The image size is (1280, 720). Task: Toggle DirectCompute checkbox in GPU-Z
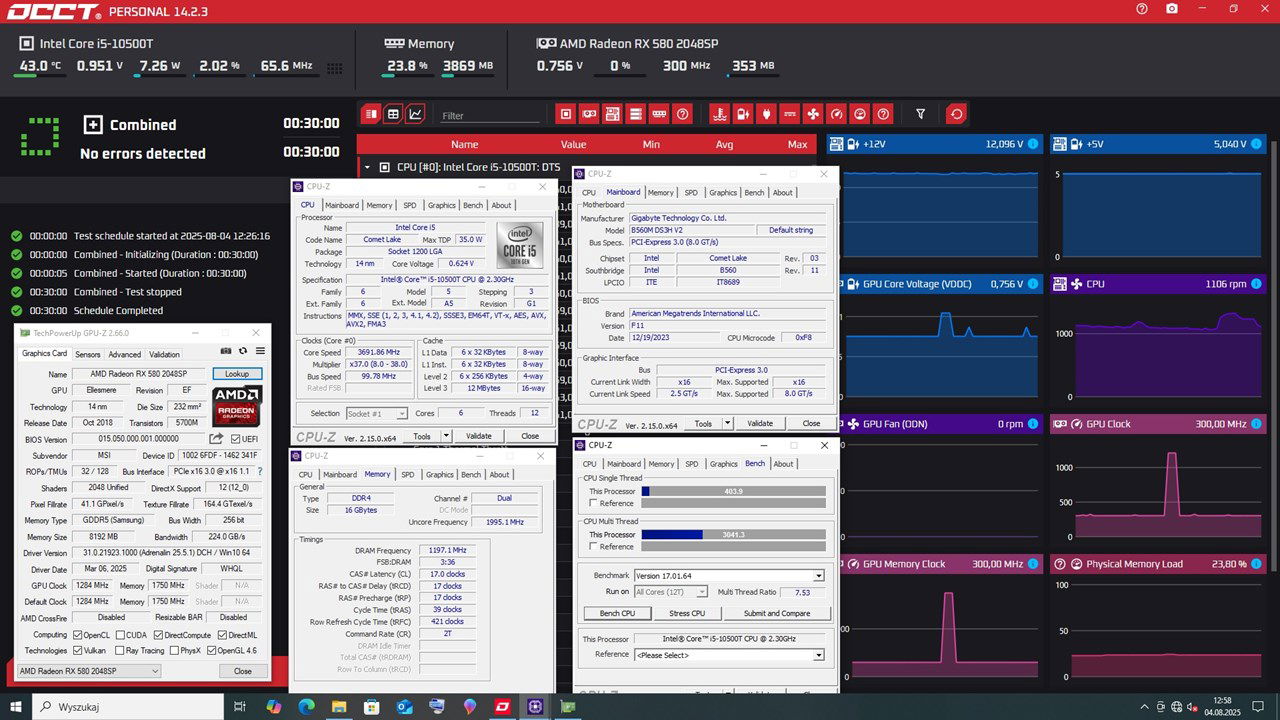click(x=158, y=634)
